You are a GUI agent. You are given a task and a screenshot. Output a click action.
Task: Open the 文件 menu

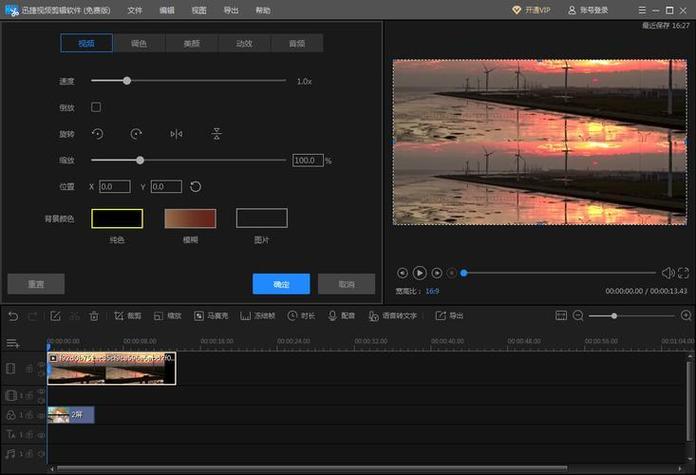135,10
